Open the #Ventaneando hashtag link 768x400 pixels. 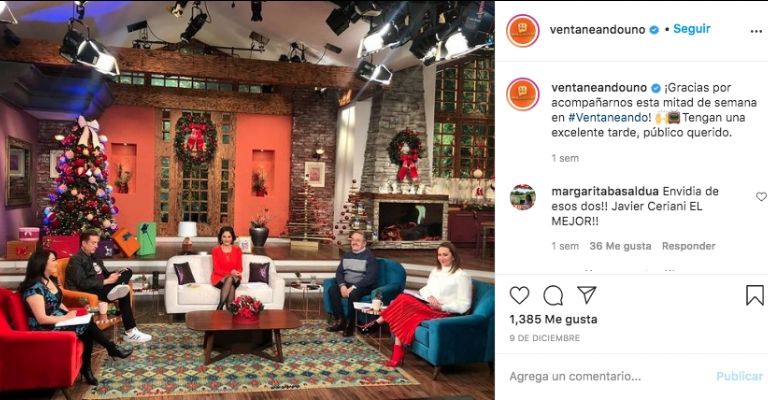[x=610, y=118]
